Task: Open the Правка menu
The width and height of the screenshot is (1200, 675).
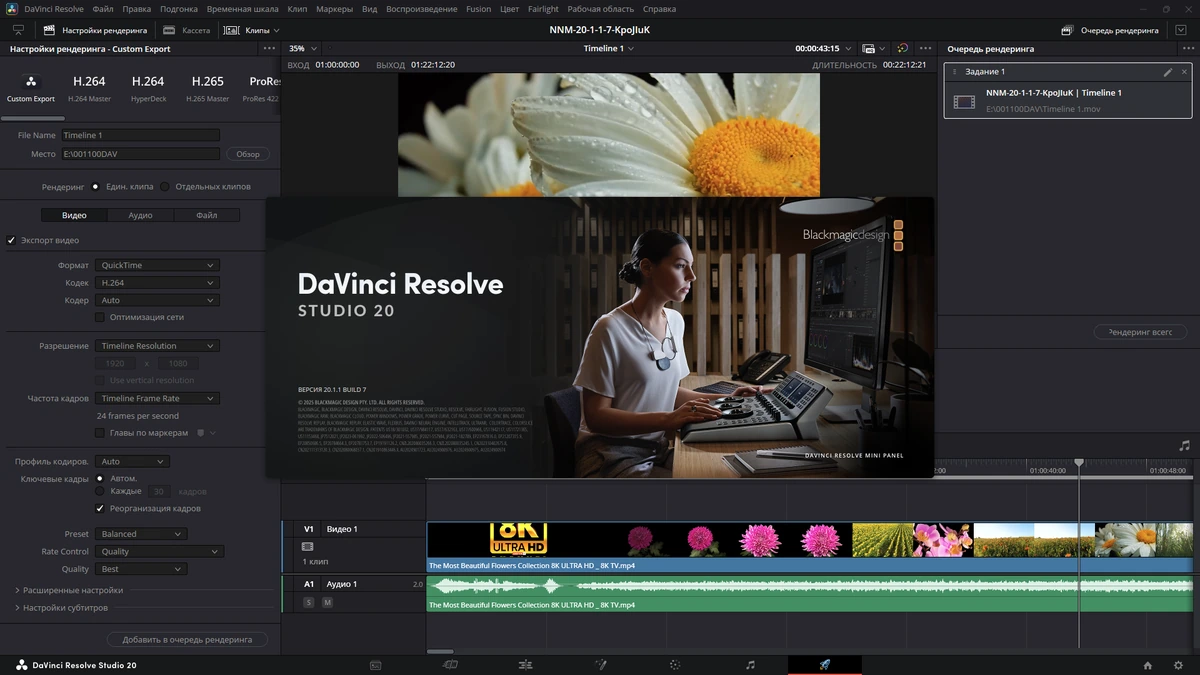Action: click(x=136, y=9)
